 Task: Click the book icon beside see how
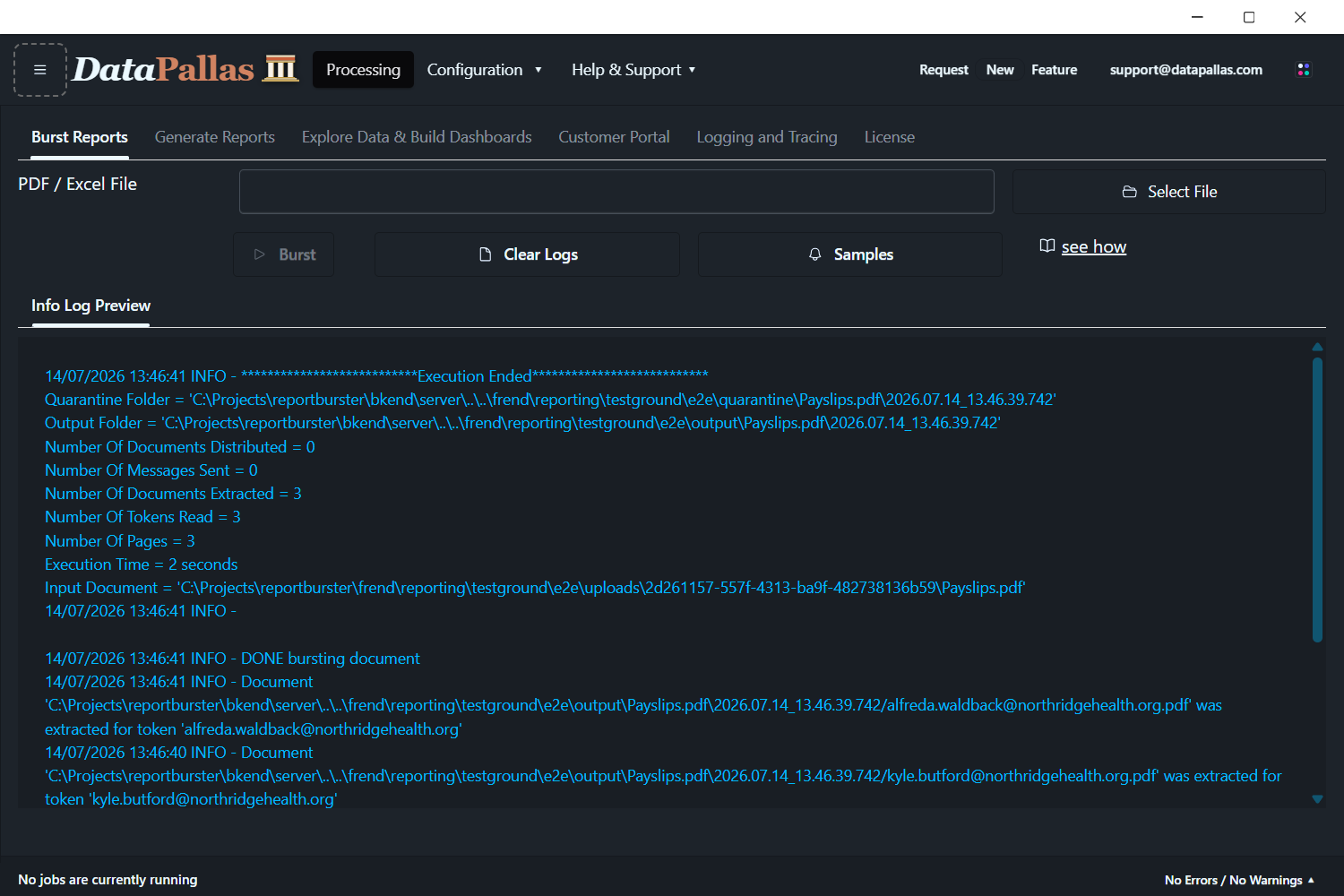pos(1047,246)
